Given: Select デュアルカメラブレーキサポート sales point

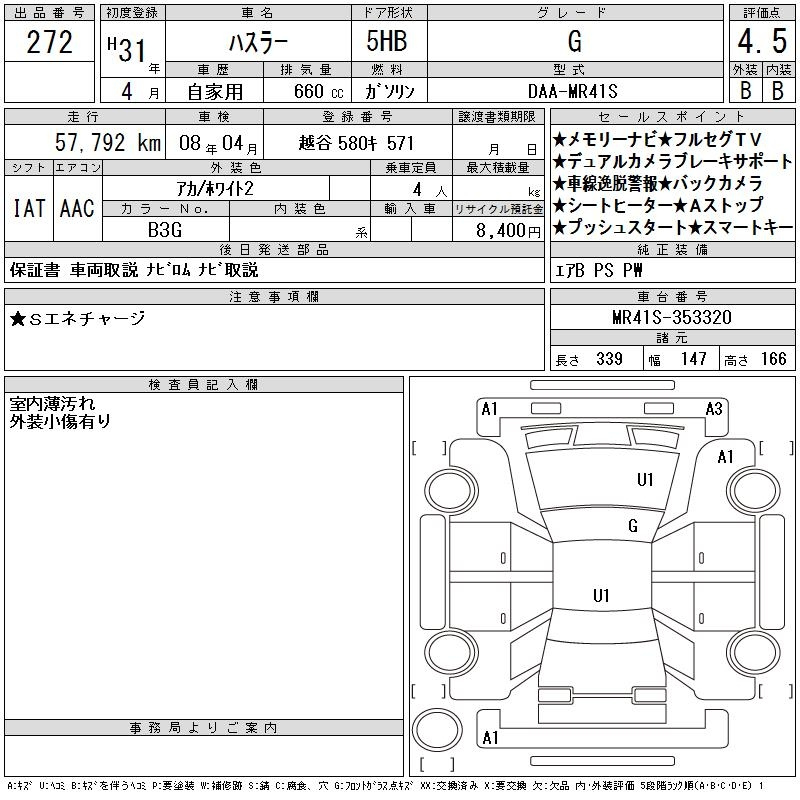Looking at the screenshot, I should click(672, 162).
